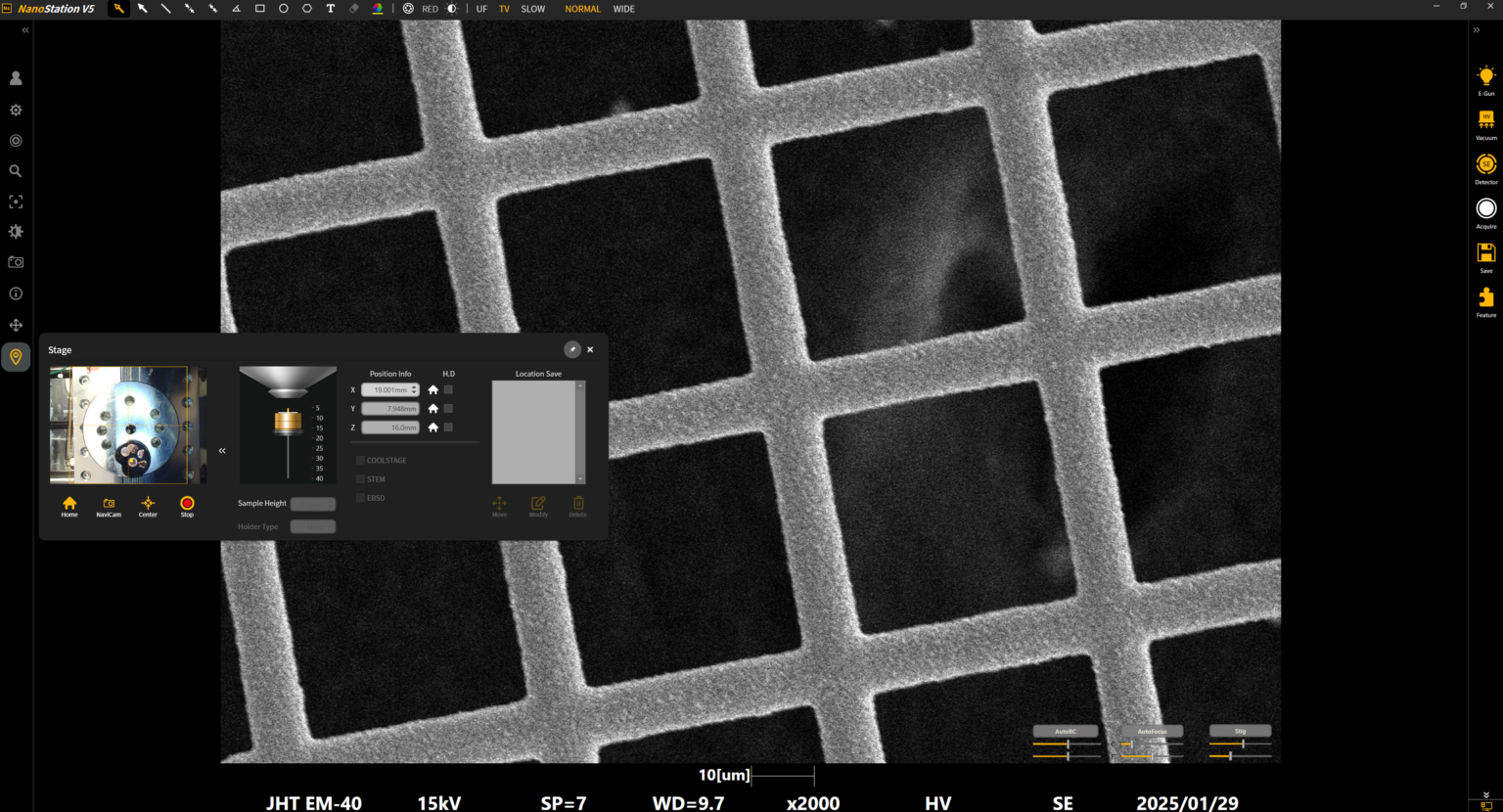Open the info sidebar icon
This screenshot has width=1503, height=812.
pyautogui.click(x=16, y=293)
